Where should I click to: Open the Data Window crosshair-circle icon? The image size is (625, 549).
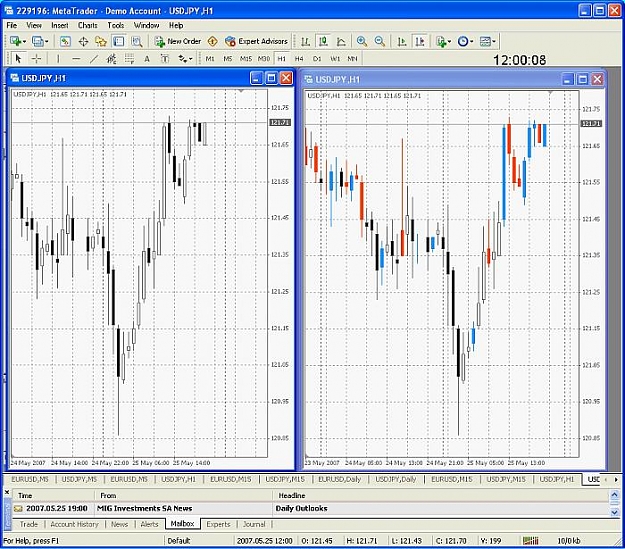coord(83,41)
